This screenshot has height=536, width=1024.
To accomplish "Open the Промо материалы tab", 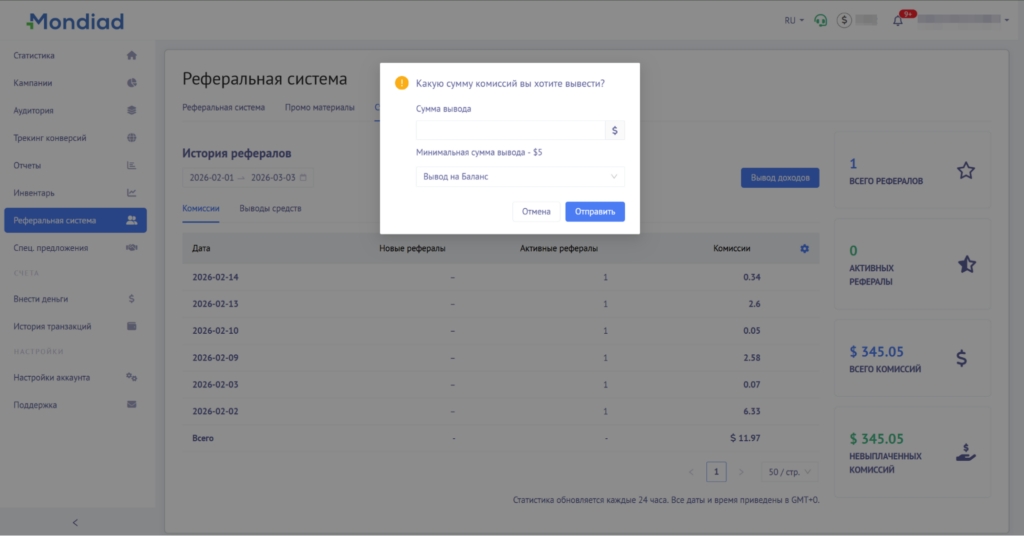I will click(319, 107).
